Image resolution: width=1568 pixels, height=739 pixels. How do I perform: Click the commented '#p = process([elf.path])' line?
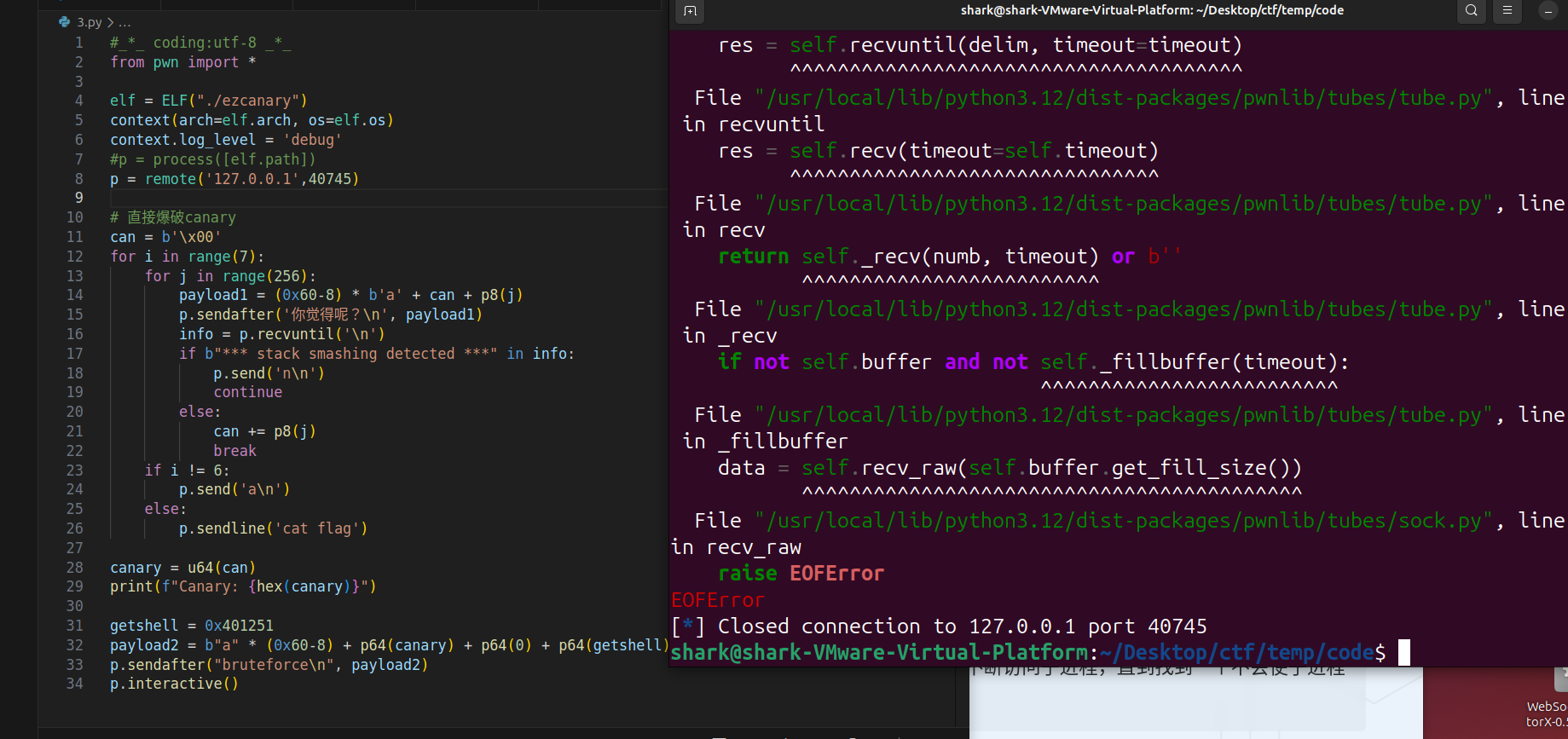pyautogui.click(x=213, y=159)
